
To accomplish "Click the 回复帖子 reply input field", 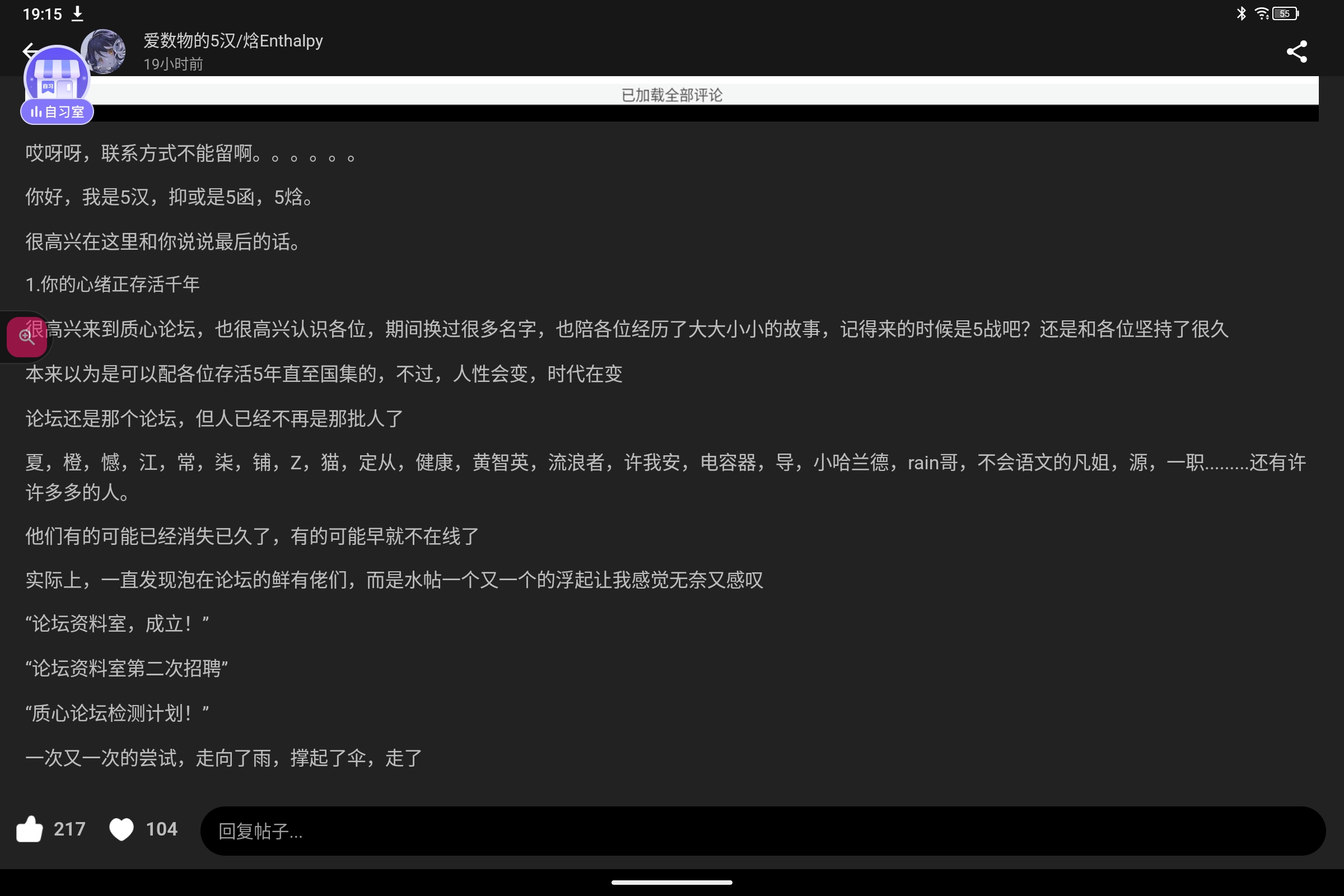I will coord(763,831).
